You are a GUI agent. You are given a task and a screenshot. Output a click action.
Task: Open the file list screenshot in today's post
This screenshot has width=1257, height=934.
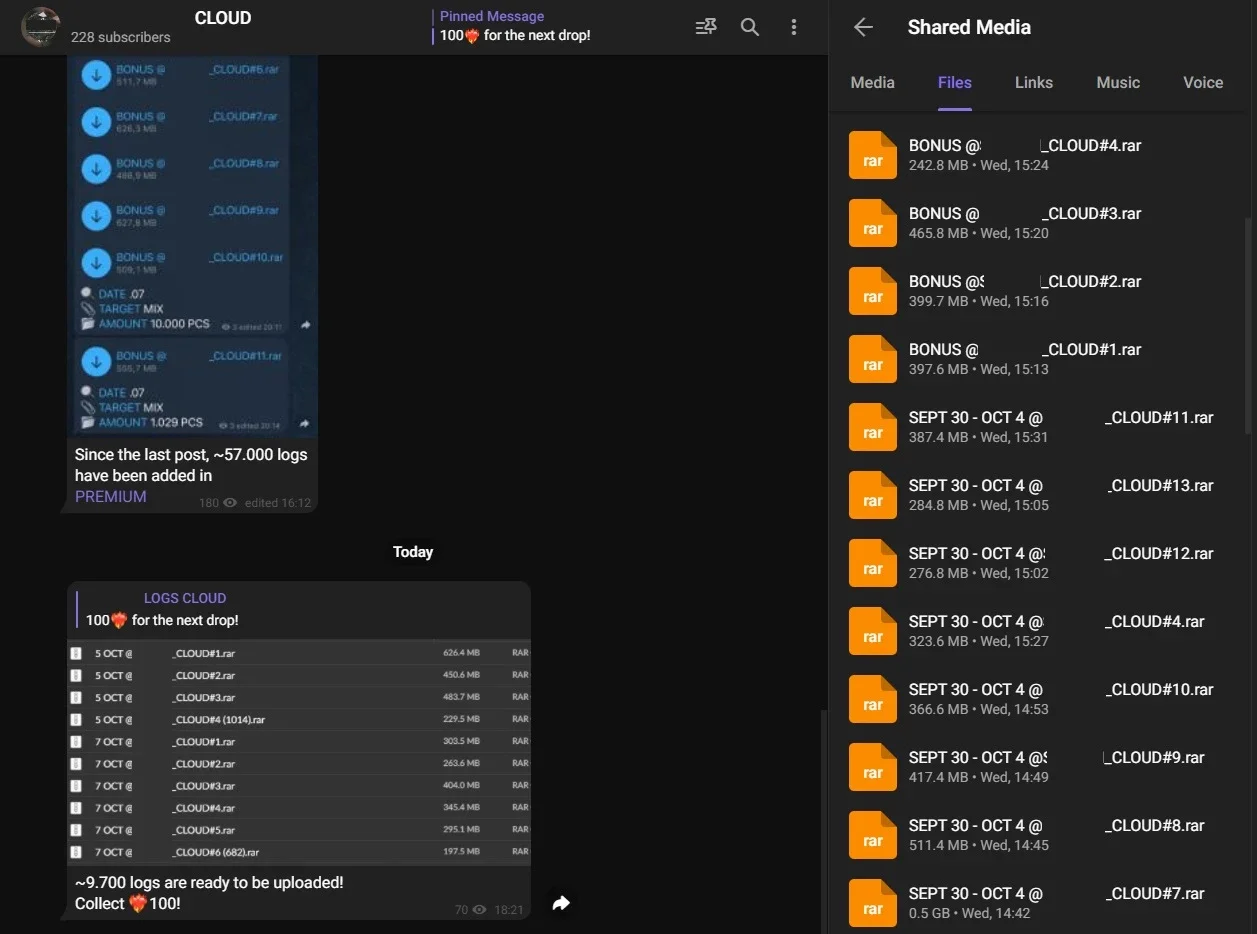tap(299, 752)
